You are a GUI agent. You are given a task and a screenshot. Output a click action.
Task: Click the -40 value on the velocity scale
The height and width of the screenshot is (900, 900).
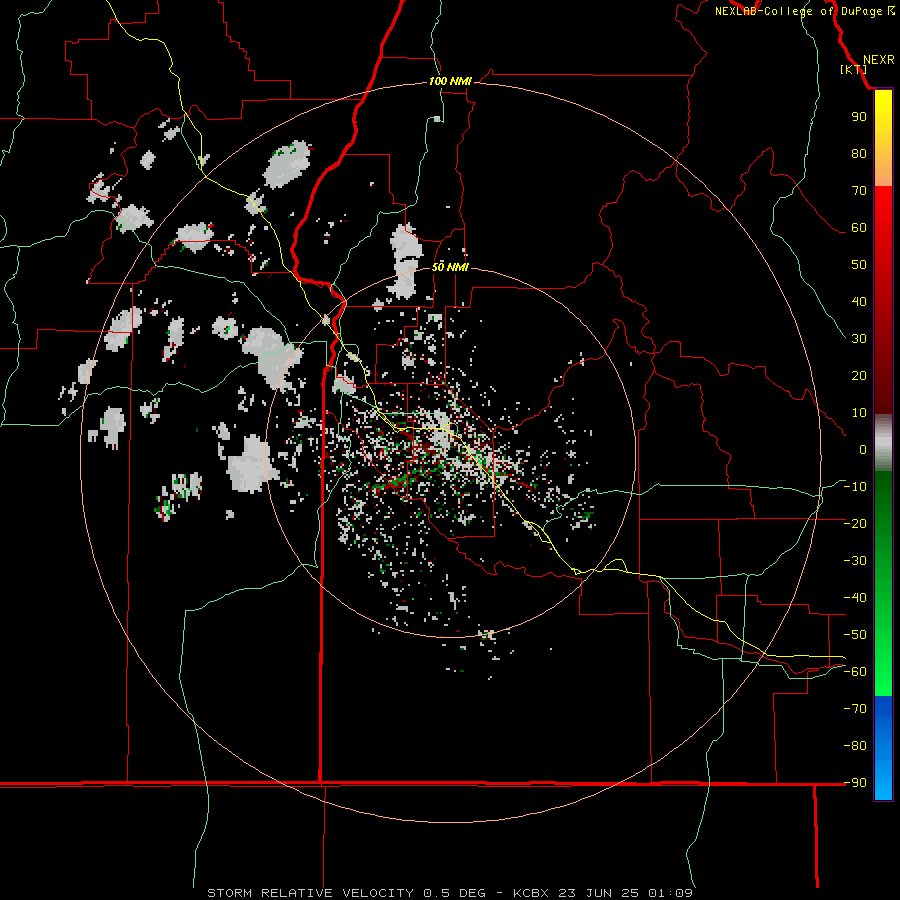pyautogui.click(x=855, y=598)
